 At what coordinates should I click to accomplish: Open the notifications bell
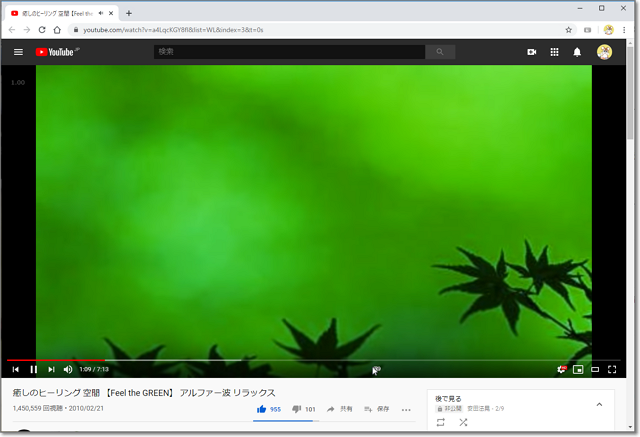(577, 52)
